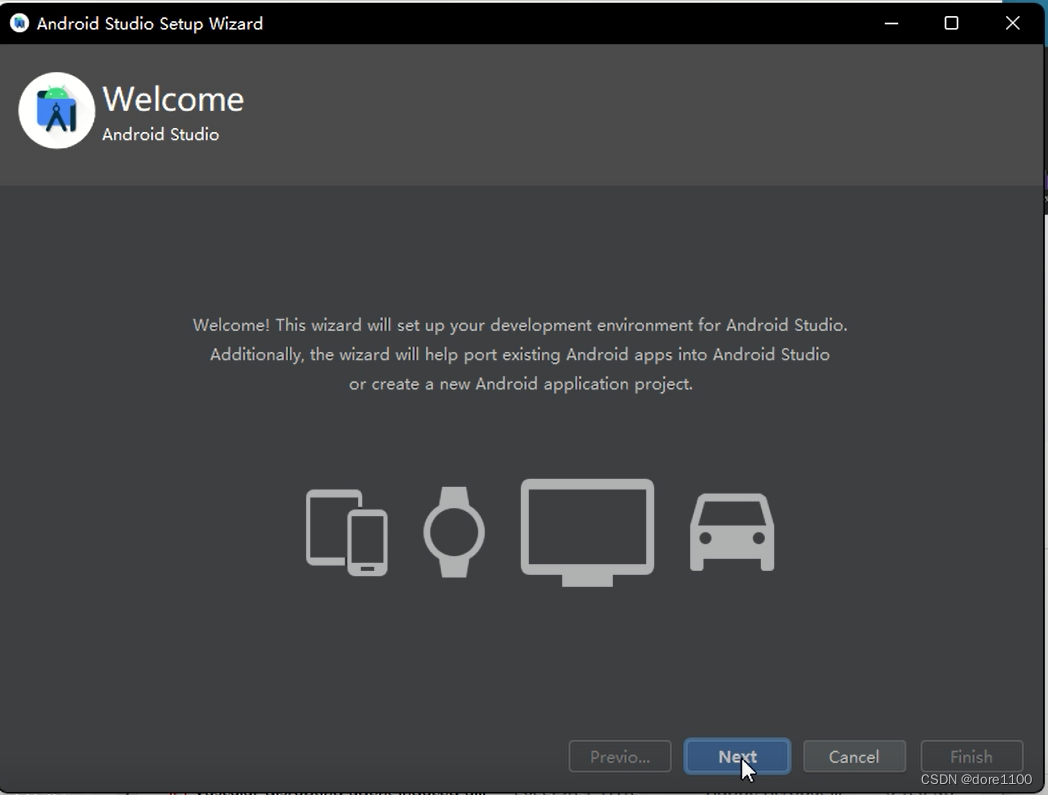Click the 'Android Studio' subtitle text
Screen dimensions: 1048x795
(160, 134)
